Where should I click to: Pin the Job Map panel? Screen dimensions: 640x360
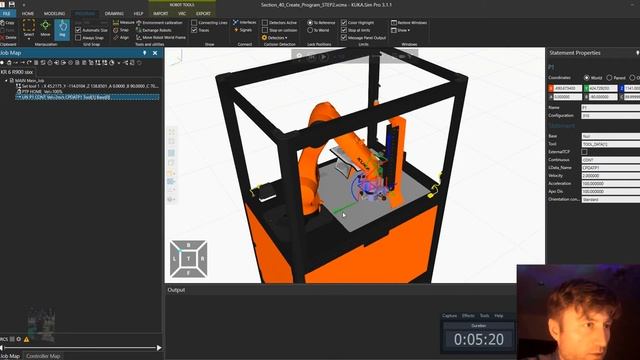pos(144,53)
